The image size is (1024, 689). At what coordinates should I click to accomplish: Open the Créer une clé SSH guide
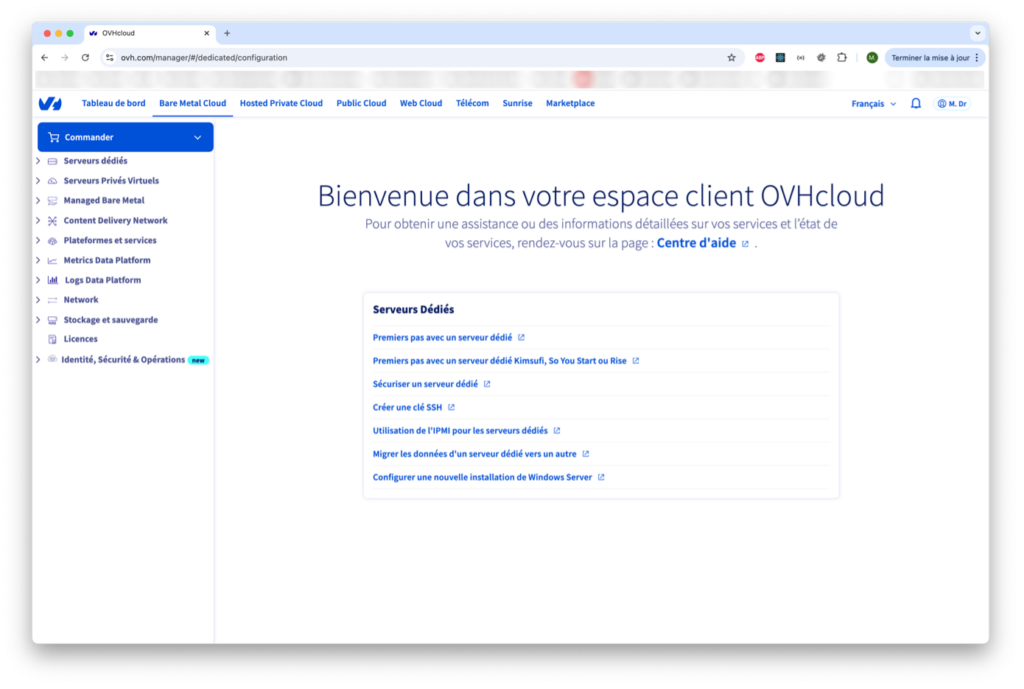click(x=407, y=408)
